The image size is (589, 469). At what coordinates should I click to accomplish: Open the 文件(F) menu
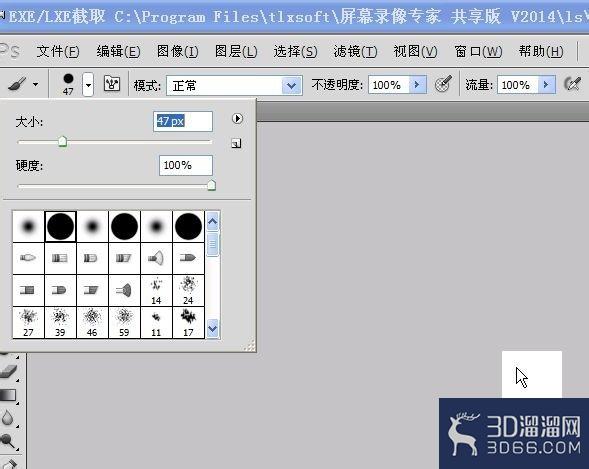pyautogui.click(x=58, y=51)
